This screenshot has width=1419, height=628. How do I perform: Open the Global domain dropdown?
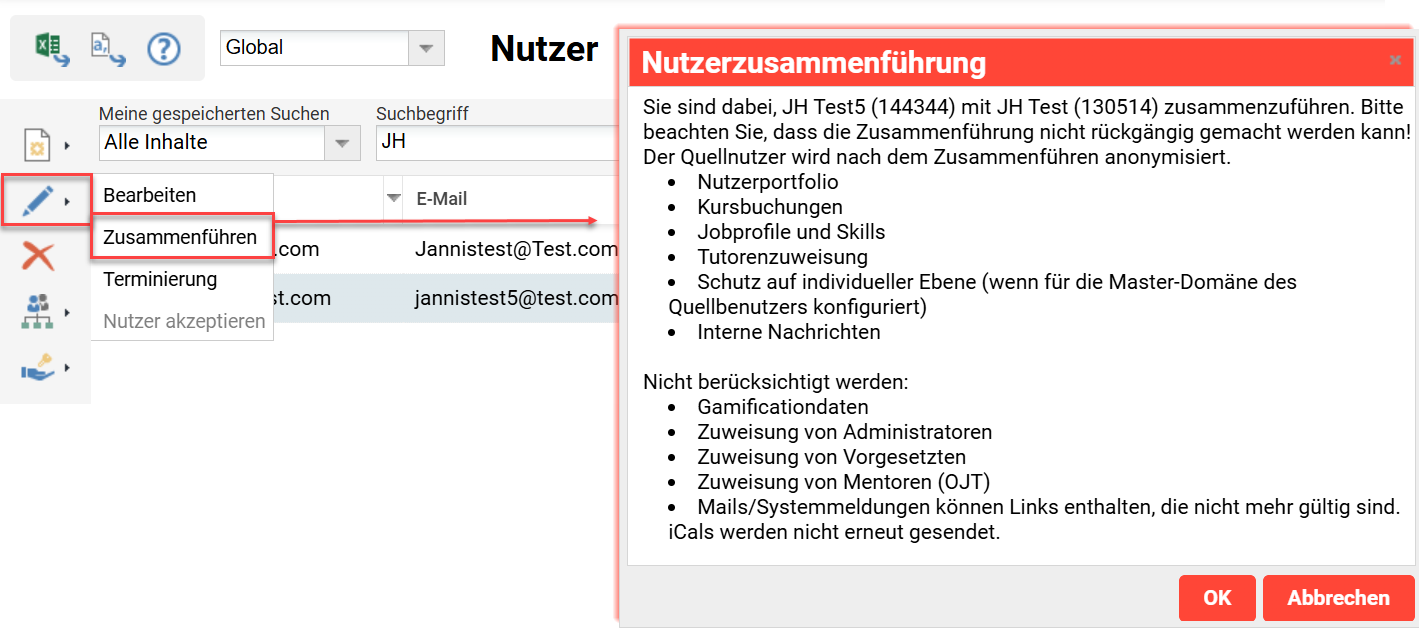426,47
